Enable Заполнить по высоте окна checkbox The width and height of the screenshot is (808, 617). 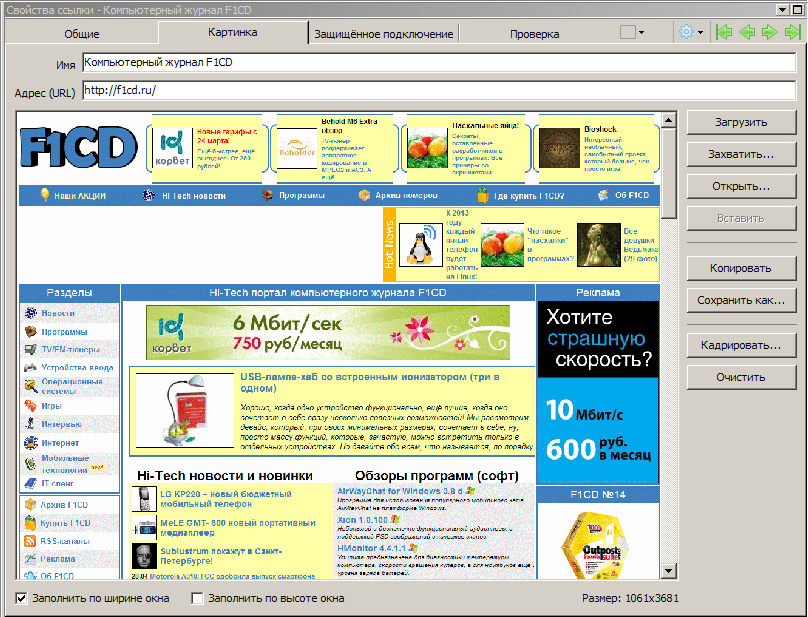point(197,598)
